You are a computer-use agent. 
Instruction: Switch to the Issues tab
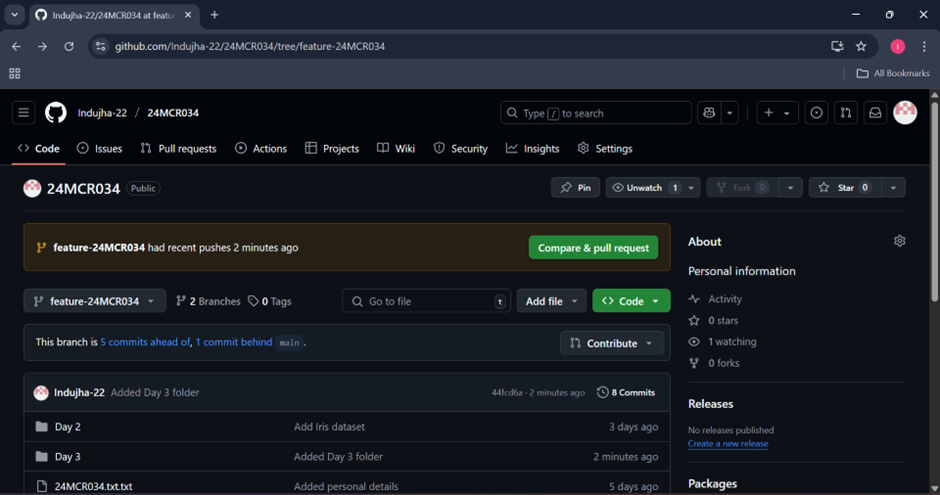click(100, 149)
